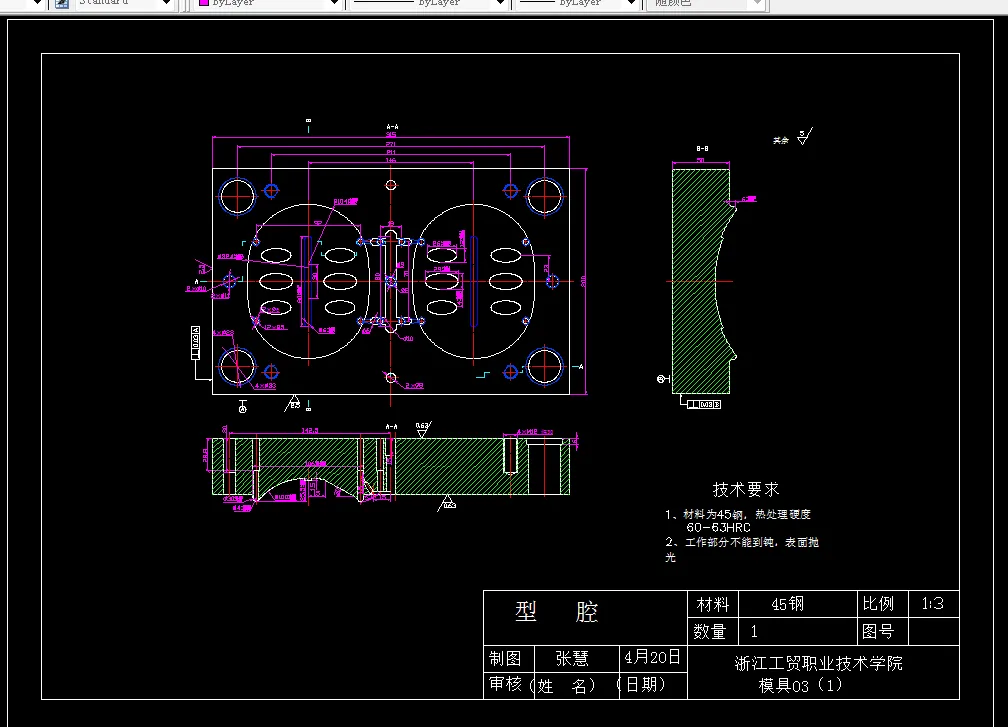Click the datum A symbol below plan view
This screenshot has width=1008, height=727.
point(242,406)
